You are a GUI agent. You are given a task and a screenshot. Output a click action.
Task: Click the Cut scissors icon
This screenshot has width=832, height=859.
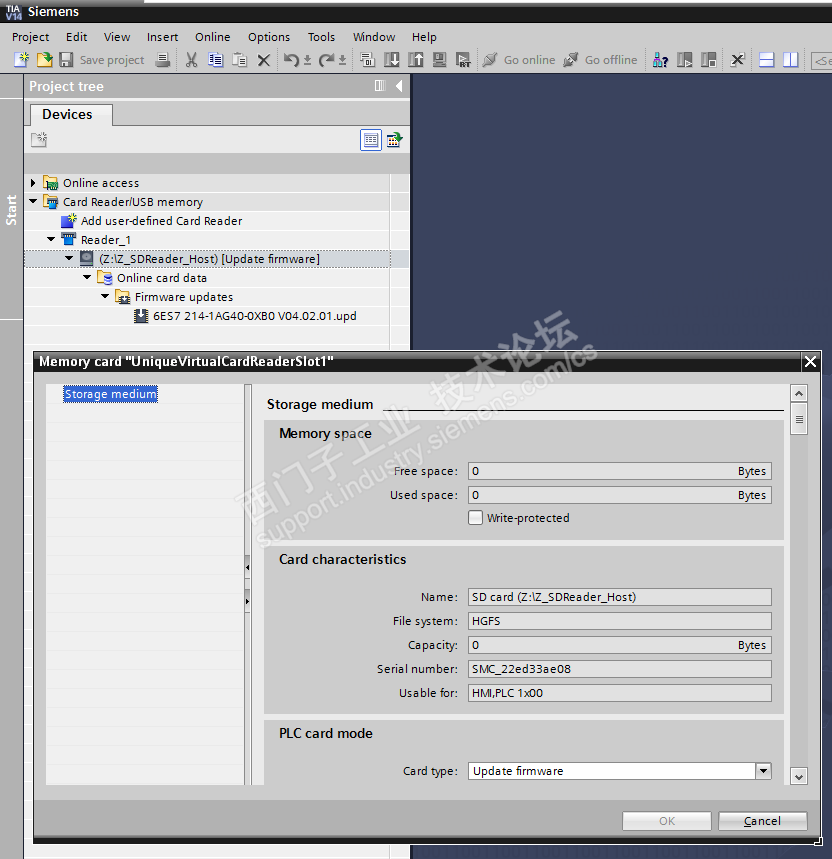pyautogui.click(x=191, y=60)
